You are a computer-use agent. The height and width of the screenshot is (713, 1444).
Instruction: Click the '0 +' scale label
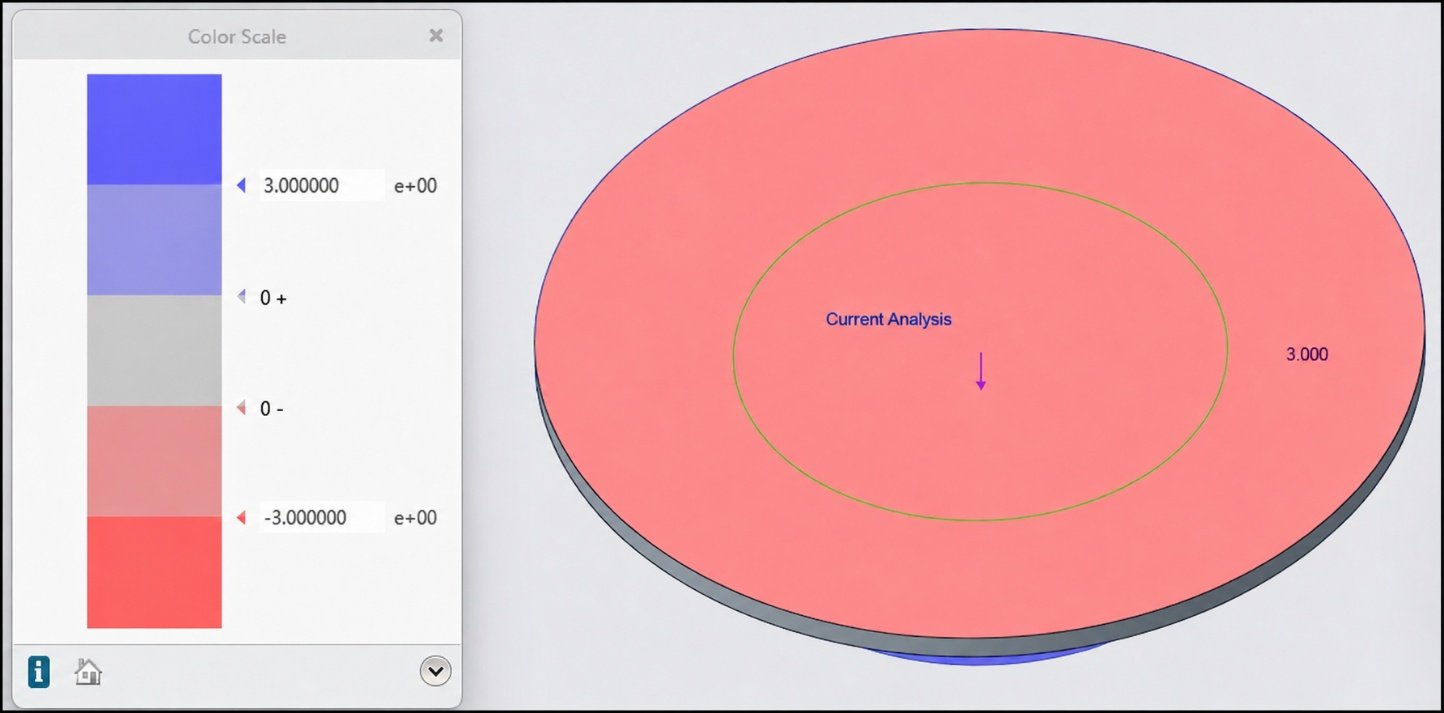click(273, 298)
